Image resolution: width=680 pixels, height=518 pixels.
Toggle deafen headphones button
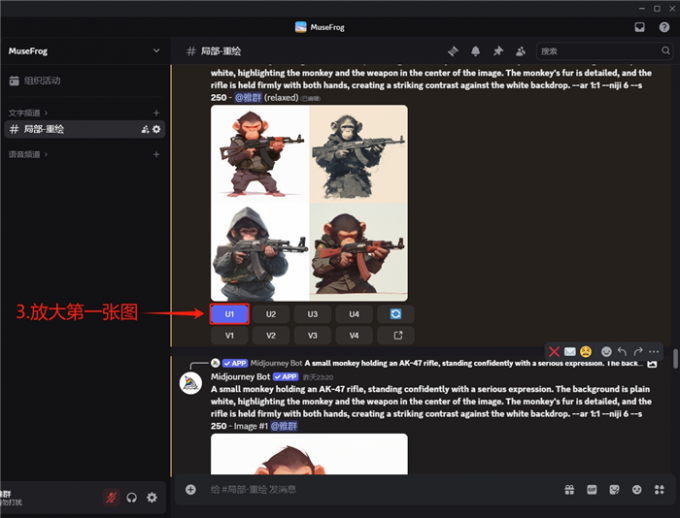[132, 497]
